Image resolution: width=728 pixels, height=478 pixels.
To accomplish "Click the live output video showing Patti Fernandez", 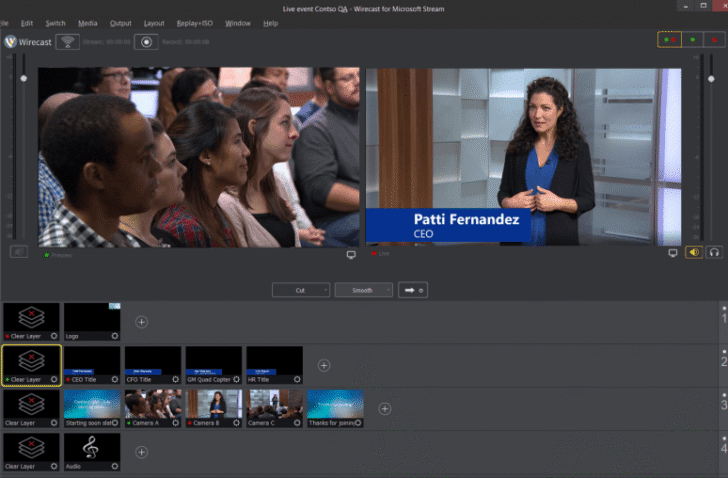I will coord(524,157).
